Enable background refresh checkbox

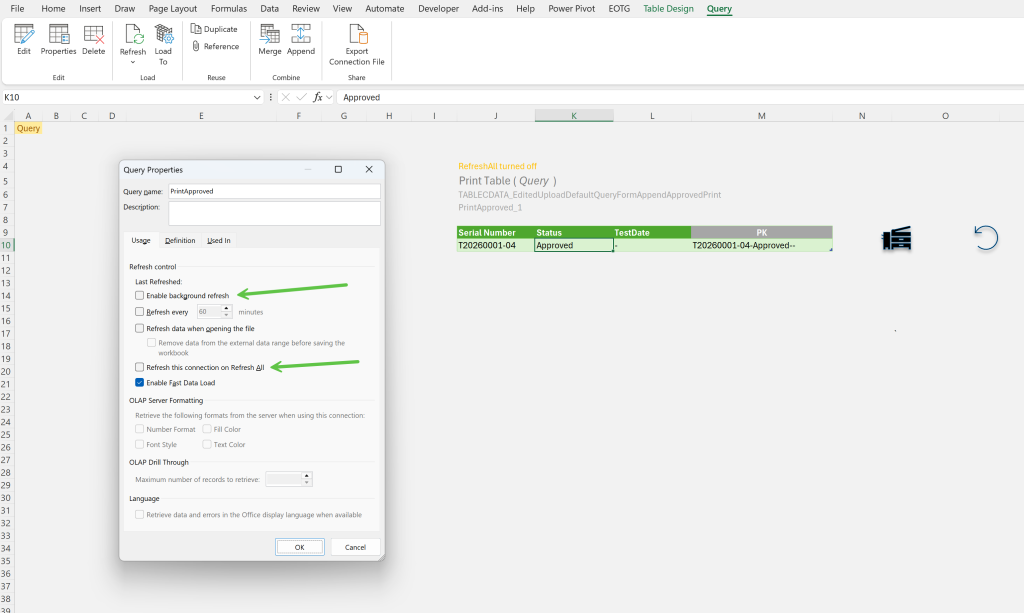click(x=139, y=296)
